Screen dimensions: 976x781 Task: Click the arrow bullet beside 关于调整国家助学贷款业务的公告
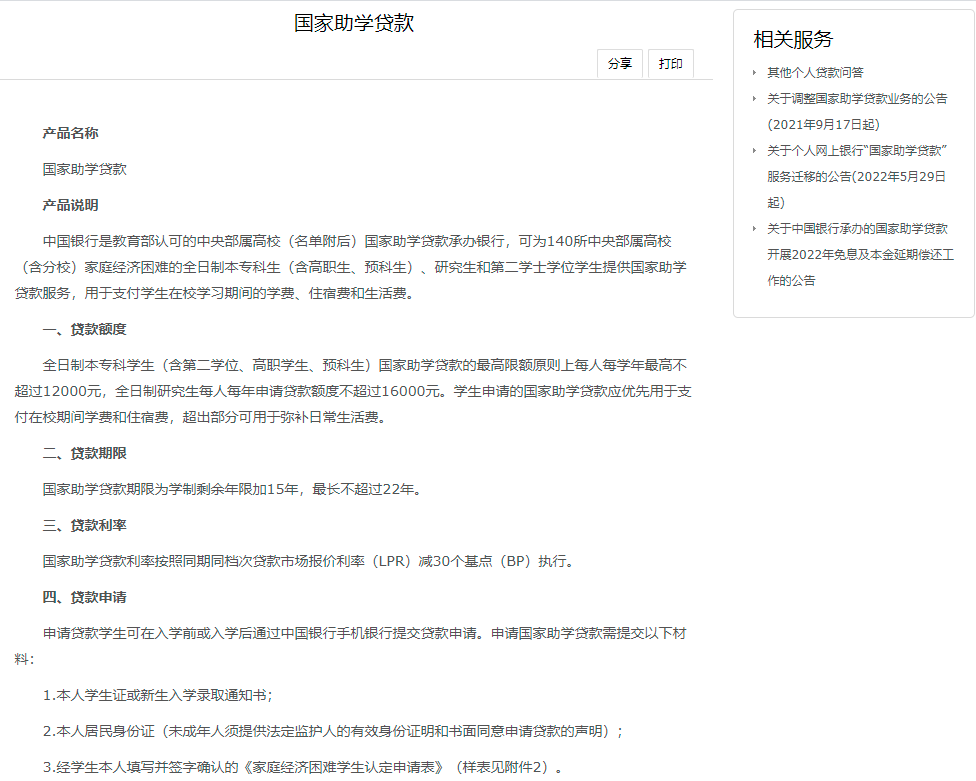click(x=755, y=99)
